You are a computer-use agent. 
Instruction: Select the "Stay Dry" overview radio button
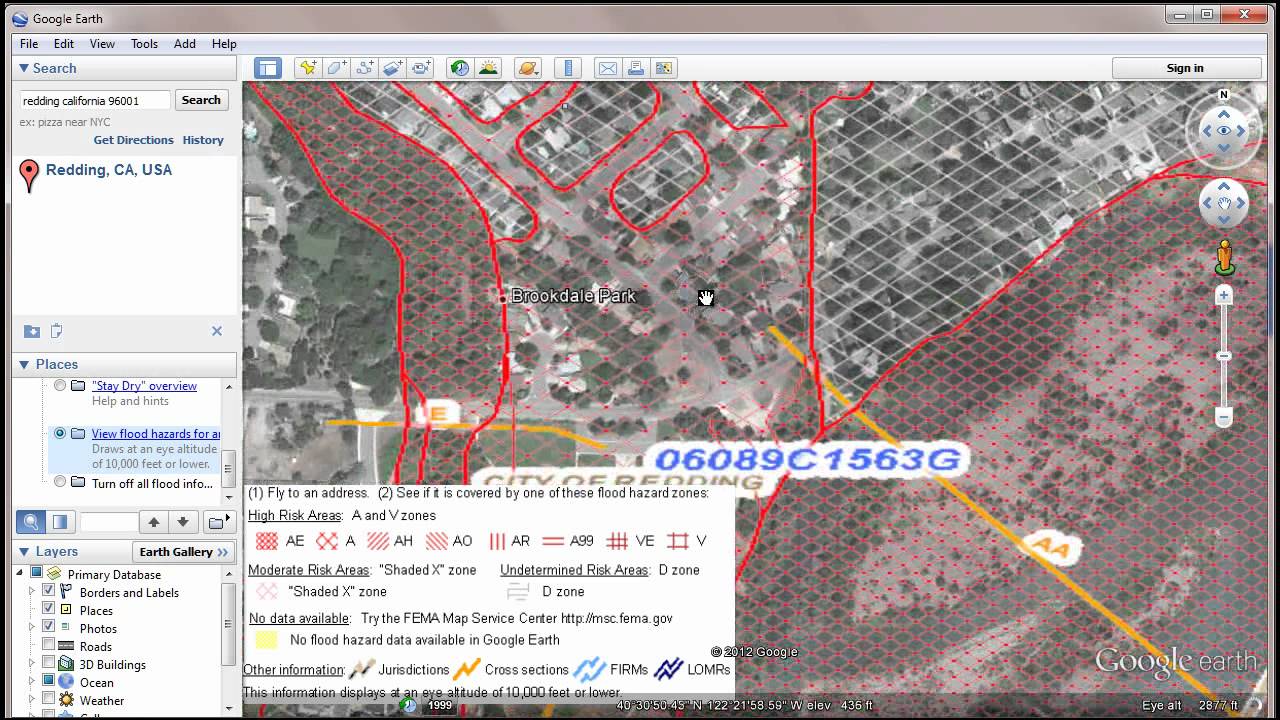(60, 386)
